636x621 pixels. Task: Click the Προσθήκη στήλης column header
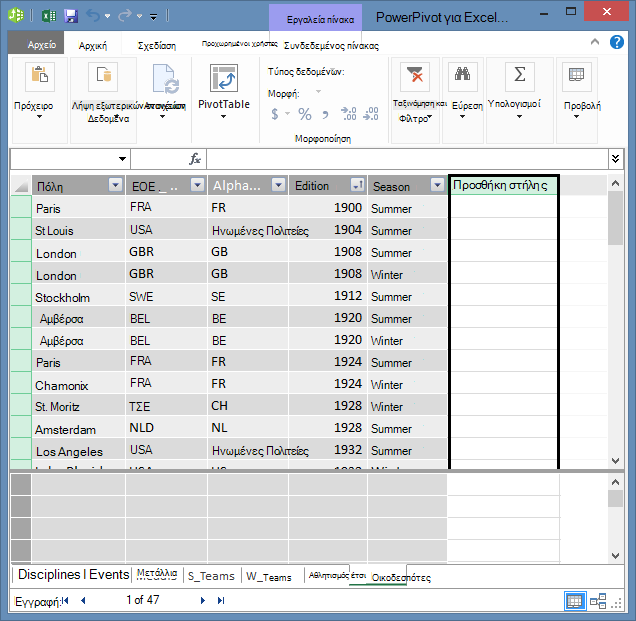click(504, 185)
